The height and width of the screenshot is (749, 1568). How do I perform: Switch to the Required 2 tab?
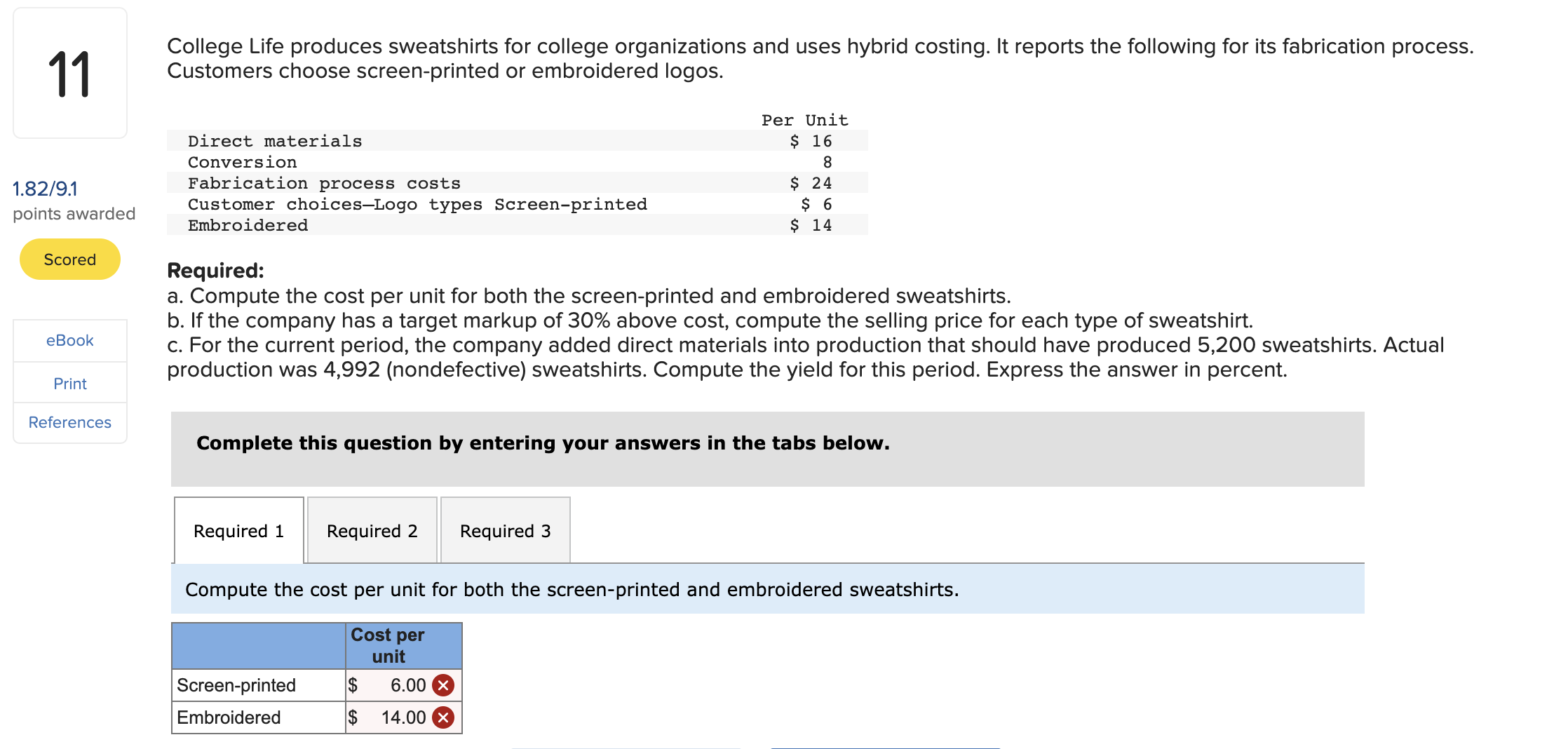(x=372, y=531)
